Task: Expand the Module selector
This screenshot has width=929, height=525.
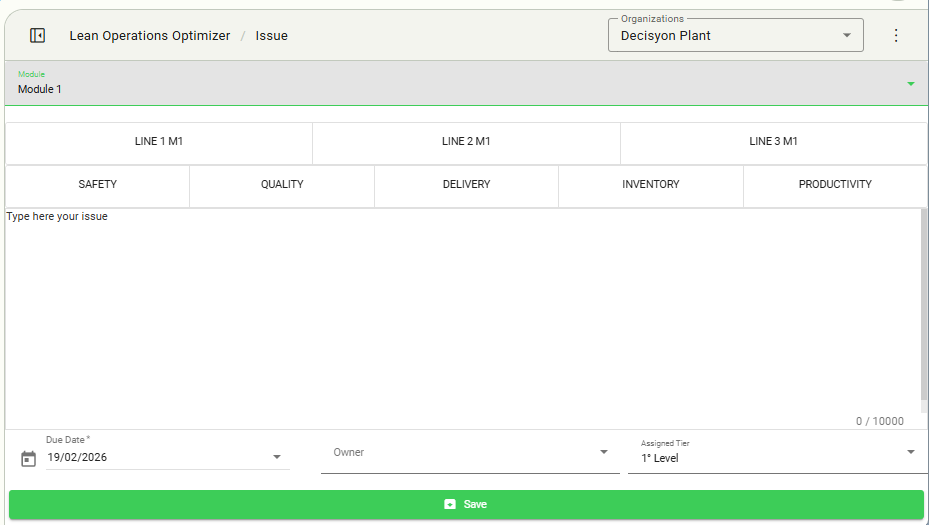Action: coord(464,84)
